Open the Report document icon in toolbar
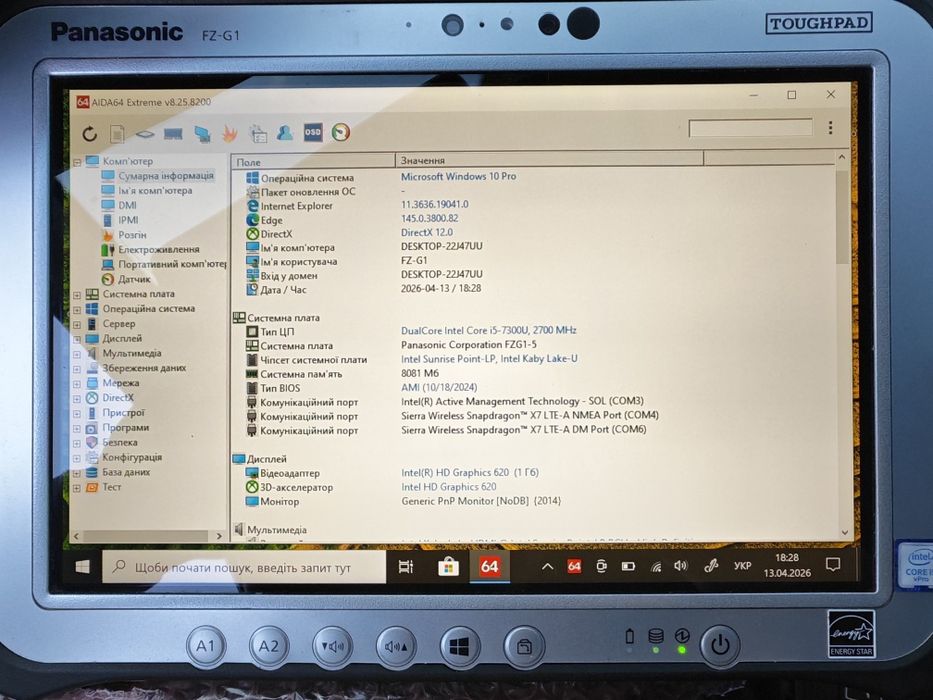The height and width of the screenshot is (700, 933). tap(117, 134)
